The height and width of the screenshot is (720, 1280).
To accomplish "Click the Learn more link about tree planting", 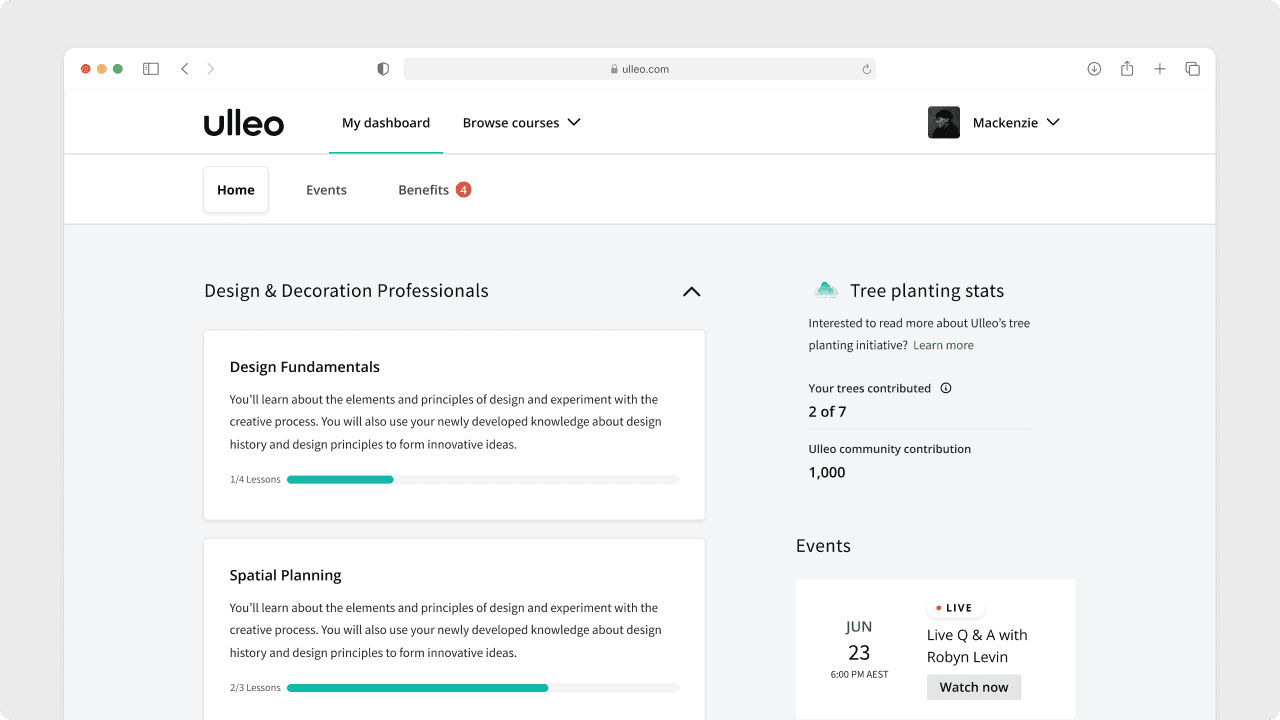I will (x=943, y=344).
